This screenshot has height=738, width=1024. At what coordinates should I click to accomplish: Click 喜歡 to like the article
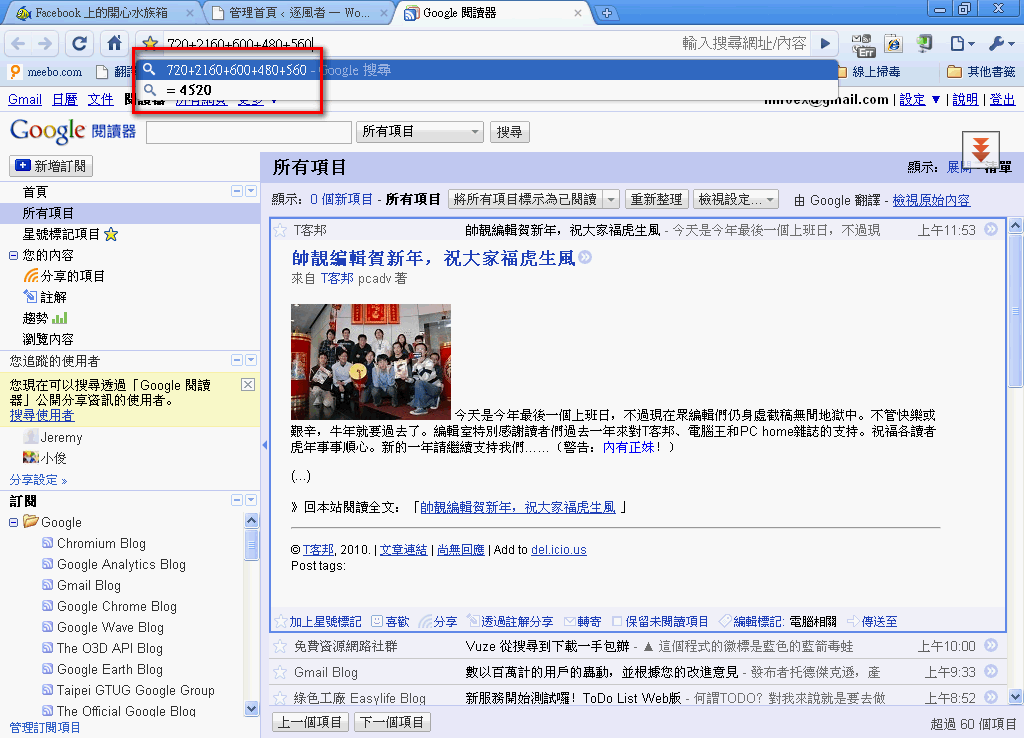[391, 622]
